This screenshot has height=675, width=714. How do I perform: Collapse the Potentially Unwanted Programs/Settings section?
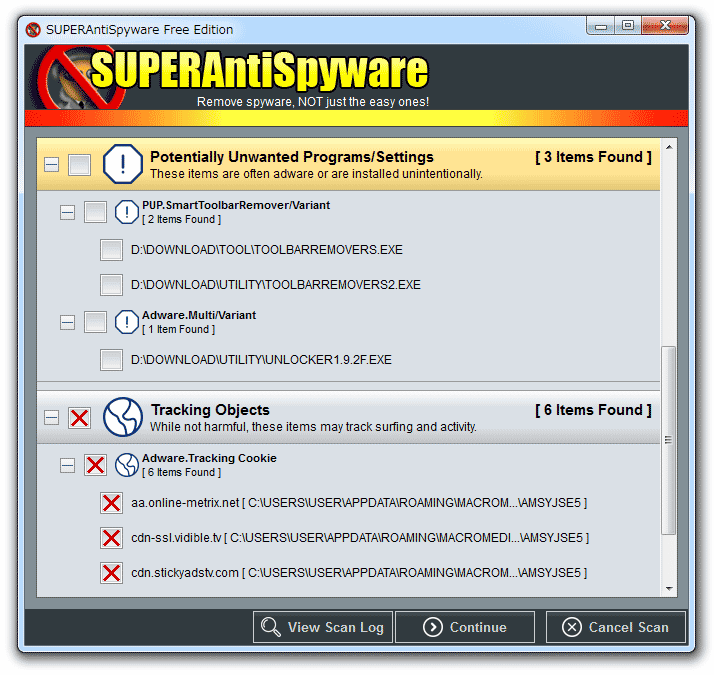(51, 164)
